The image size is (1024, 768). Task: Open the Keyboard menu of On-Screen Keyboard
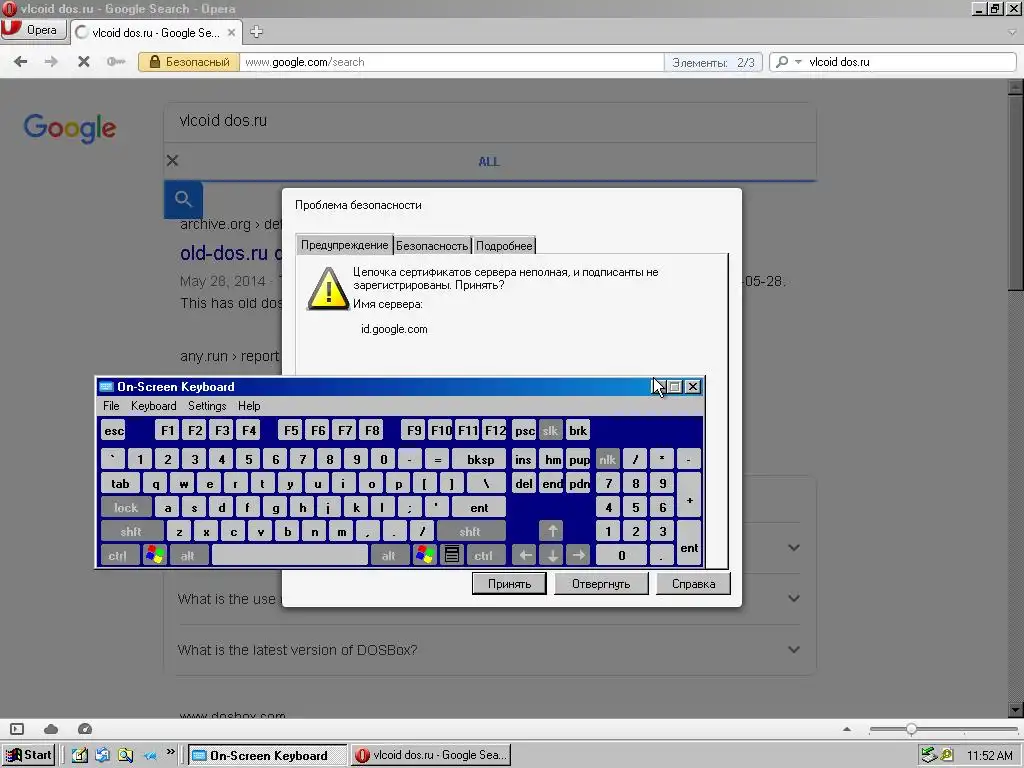(x=153, y=406)
